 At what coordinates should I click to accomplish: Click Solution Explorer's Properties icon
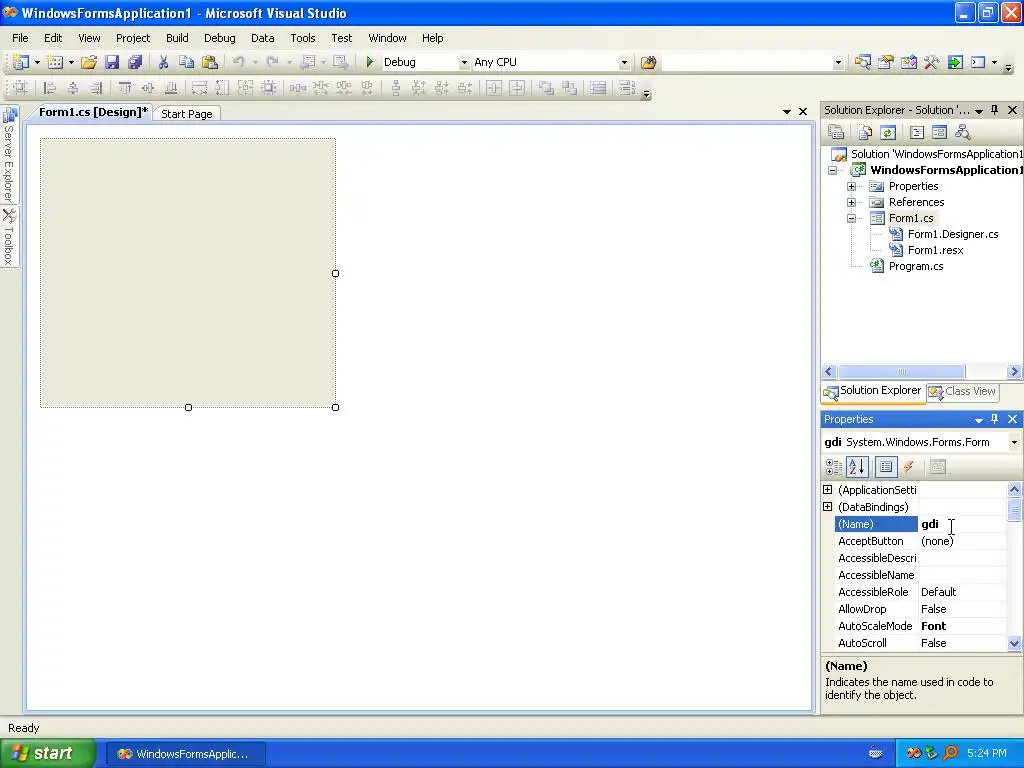click(837, 133)
